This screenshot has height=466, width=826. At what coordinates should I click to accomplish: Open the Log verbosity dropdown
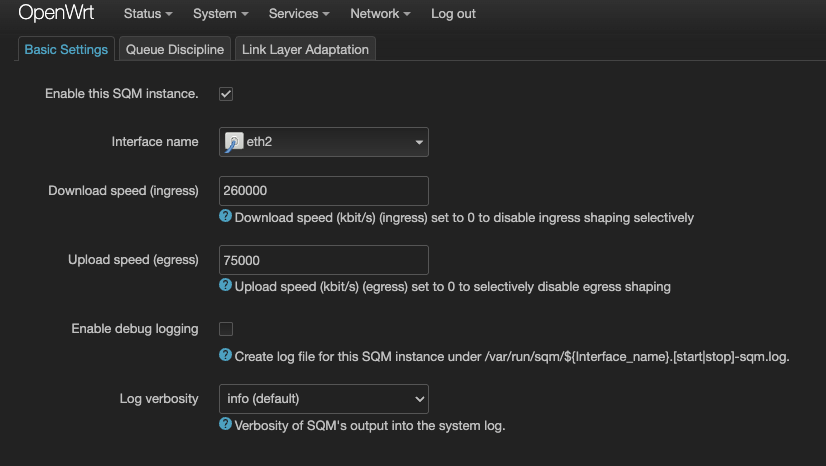(324, 399)
